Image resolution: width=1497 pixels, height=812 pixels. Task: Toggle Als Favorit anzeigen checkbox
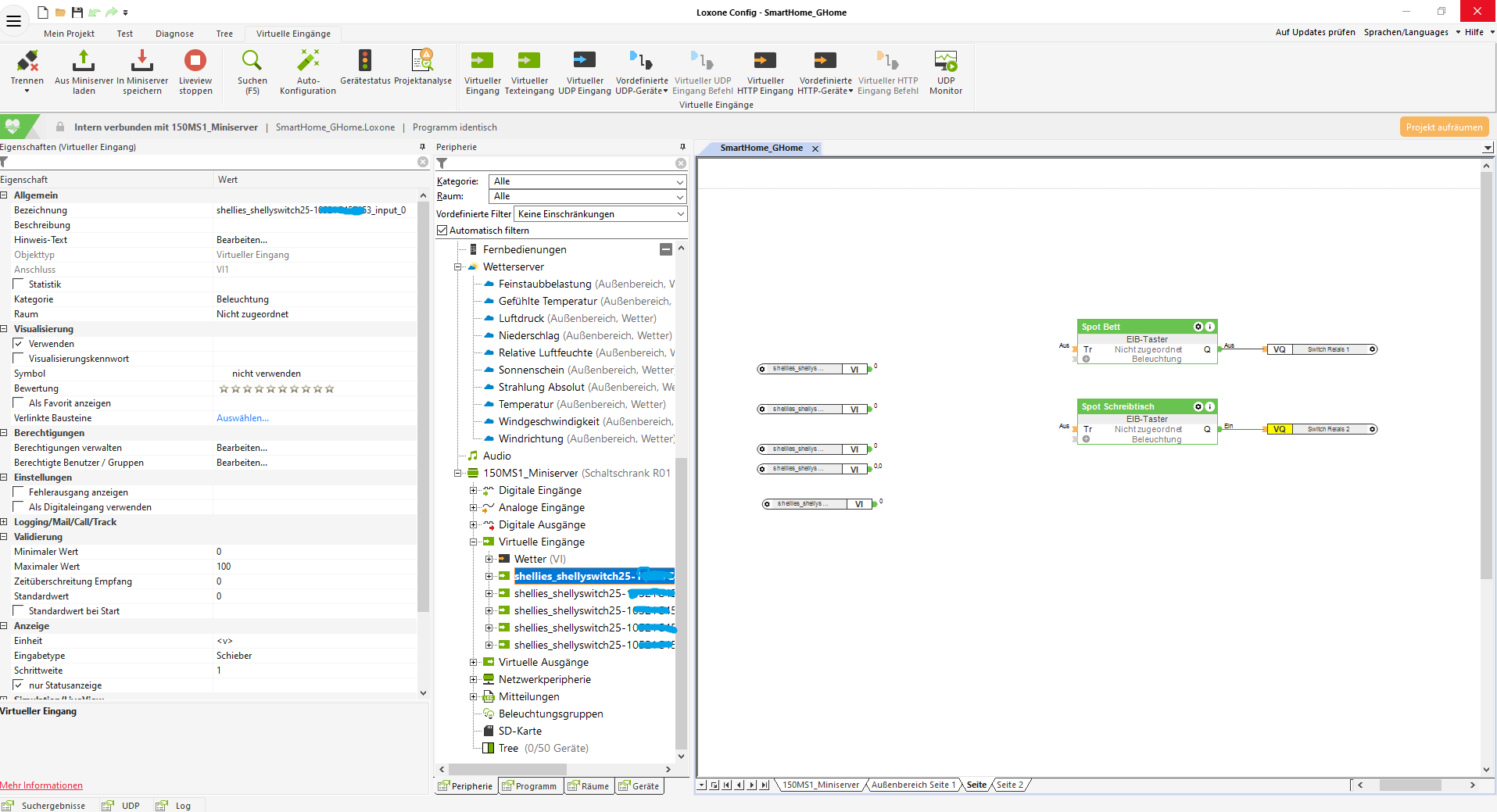(x=19, y=403)
